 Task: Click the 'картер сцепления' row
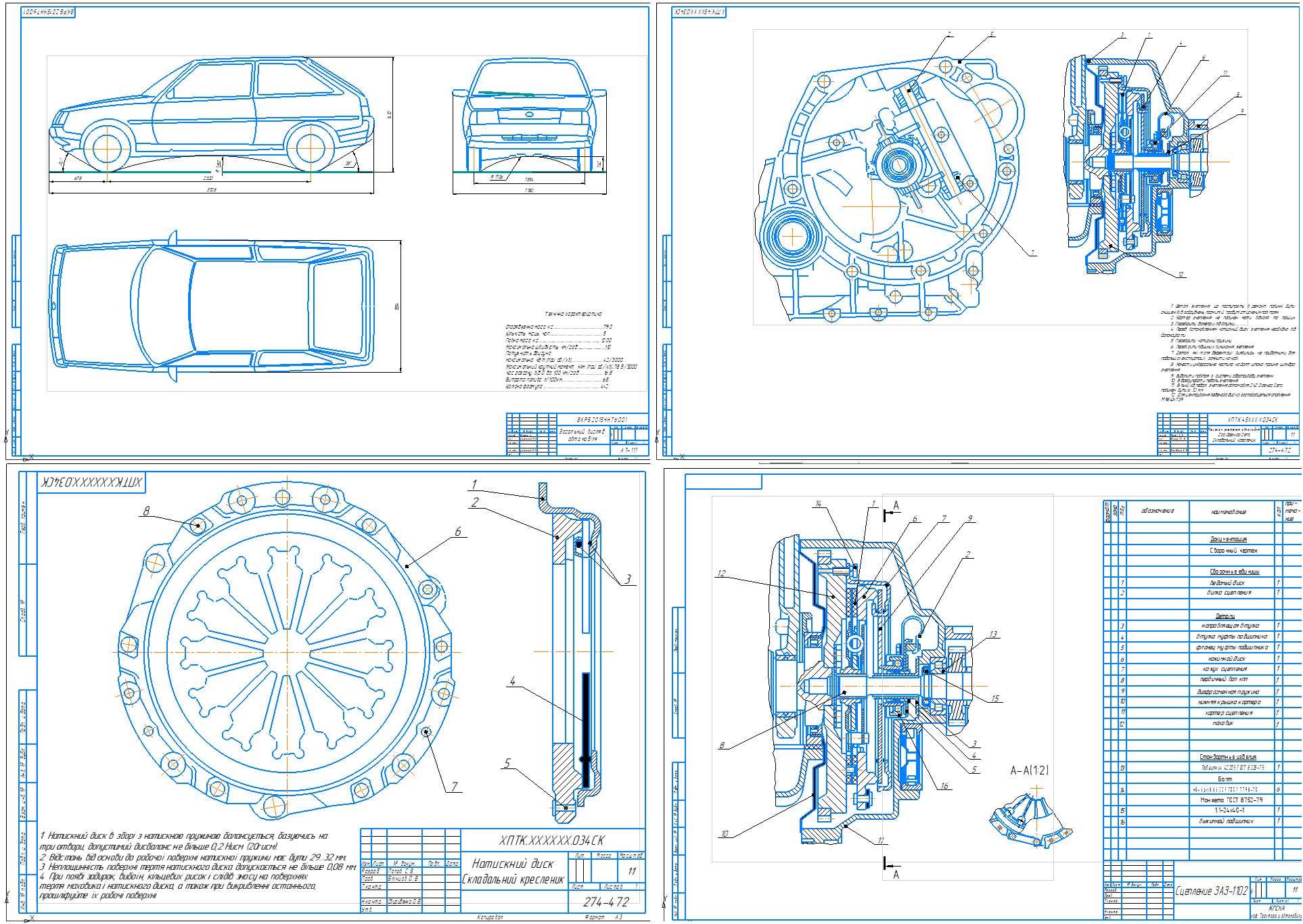tap(1228, 713)
